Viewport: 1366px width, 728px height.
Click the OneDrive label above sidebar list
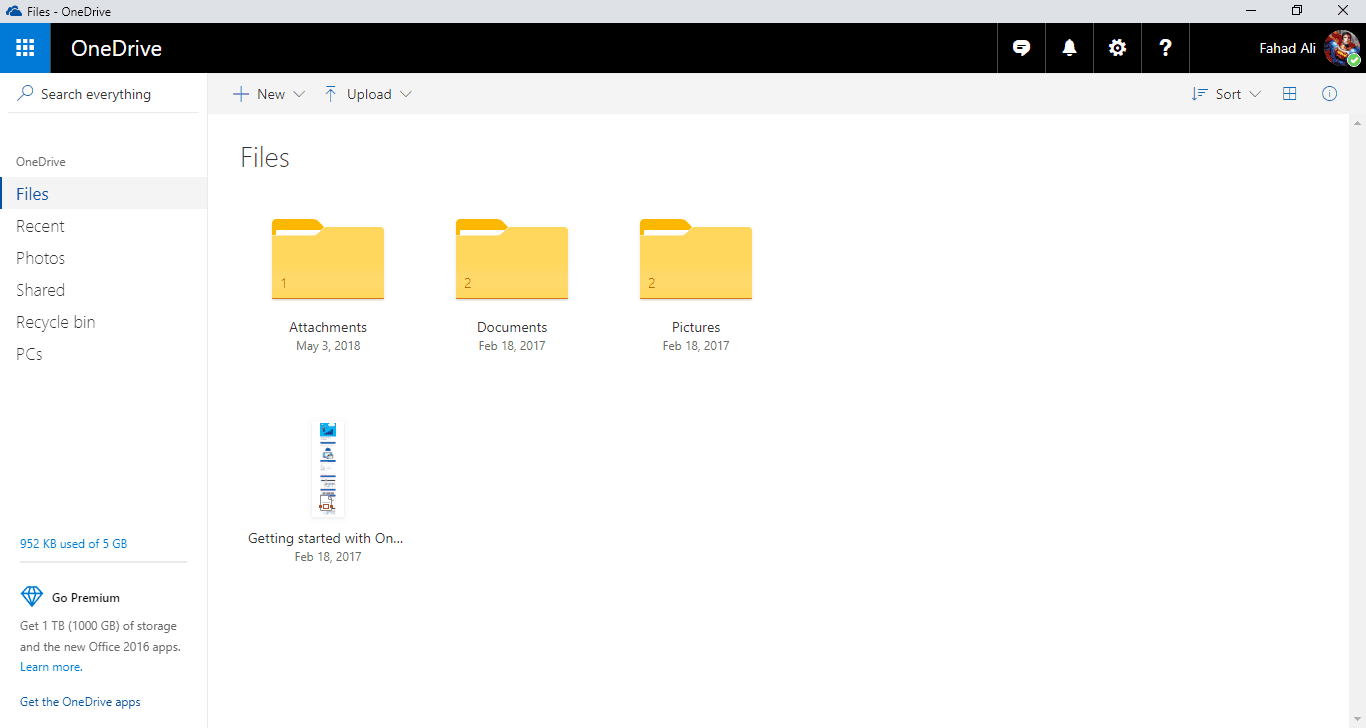point(41,162)
